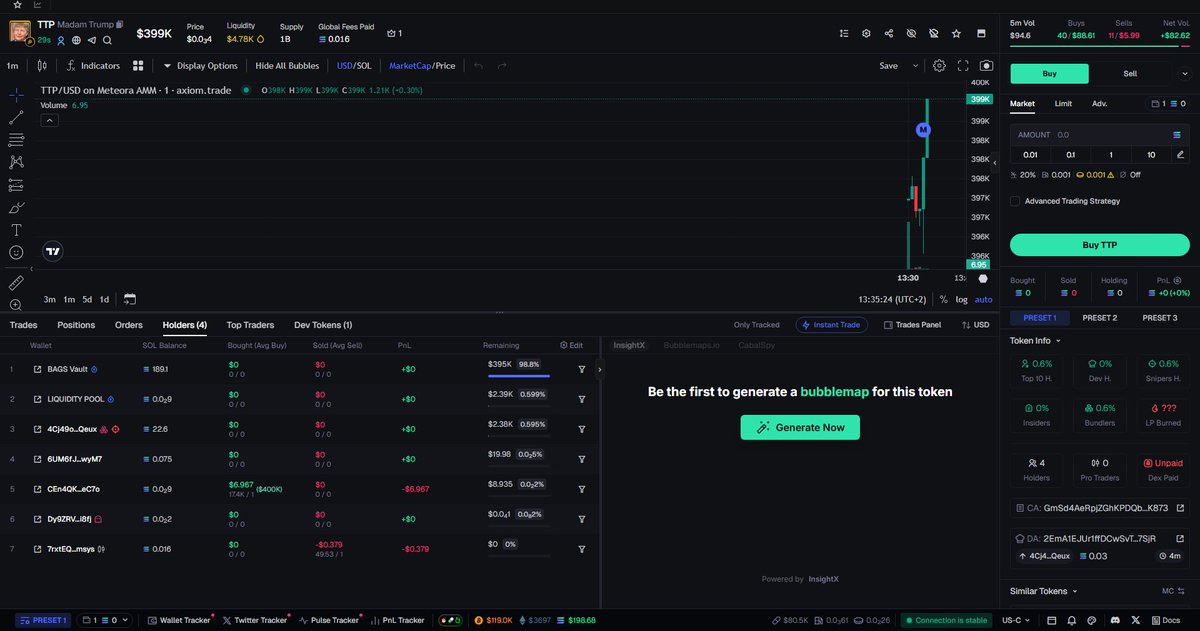Filter the BAGS Vault holder row
The image size is (1200, 631).
pos(582,369)
